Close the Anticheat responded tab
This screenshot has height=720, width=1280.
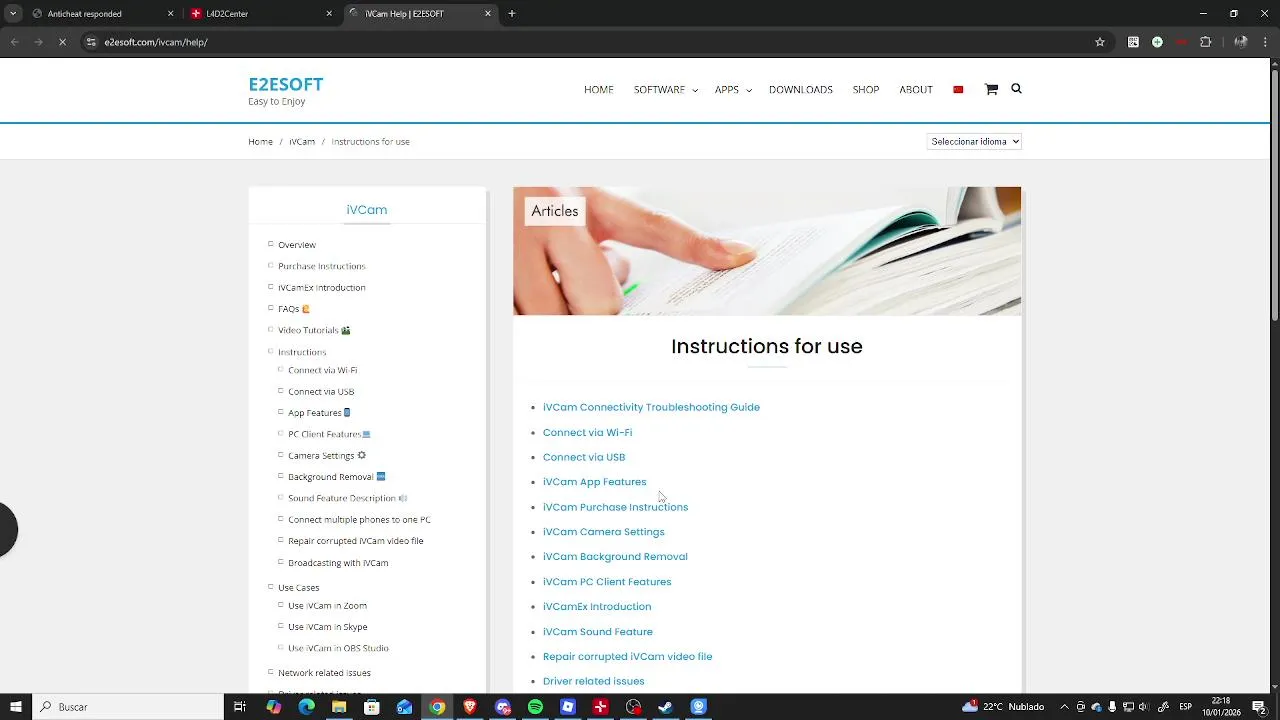click(x=170, y=14)
